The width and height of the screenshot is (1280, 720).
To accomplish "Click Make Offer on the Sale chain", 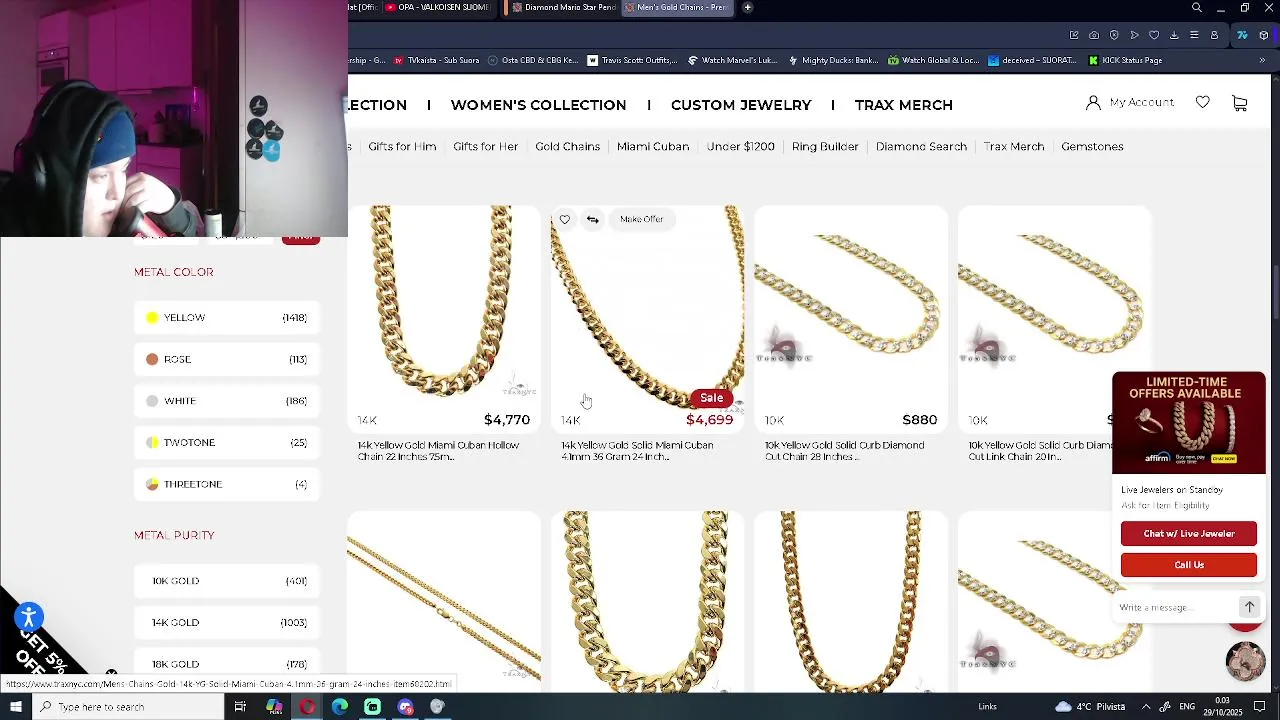I will 641,219.
